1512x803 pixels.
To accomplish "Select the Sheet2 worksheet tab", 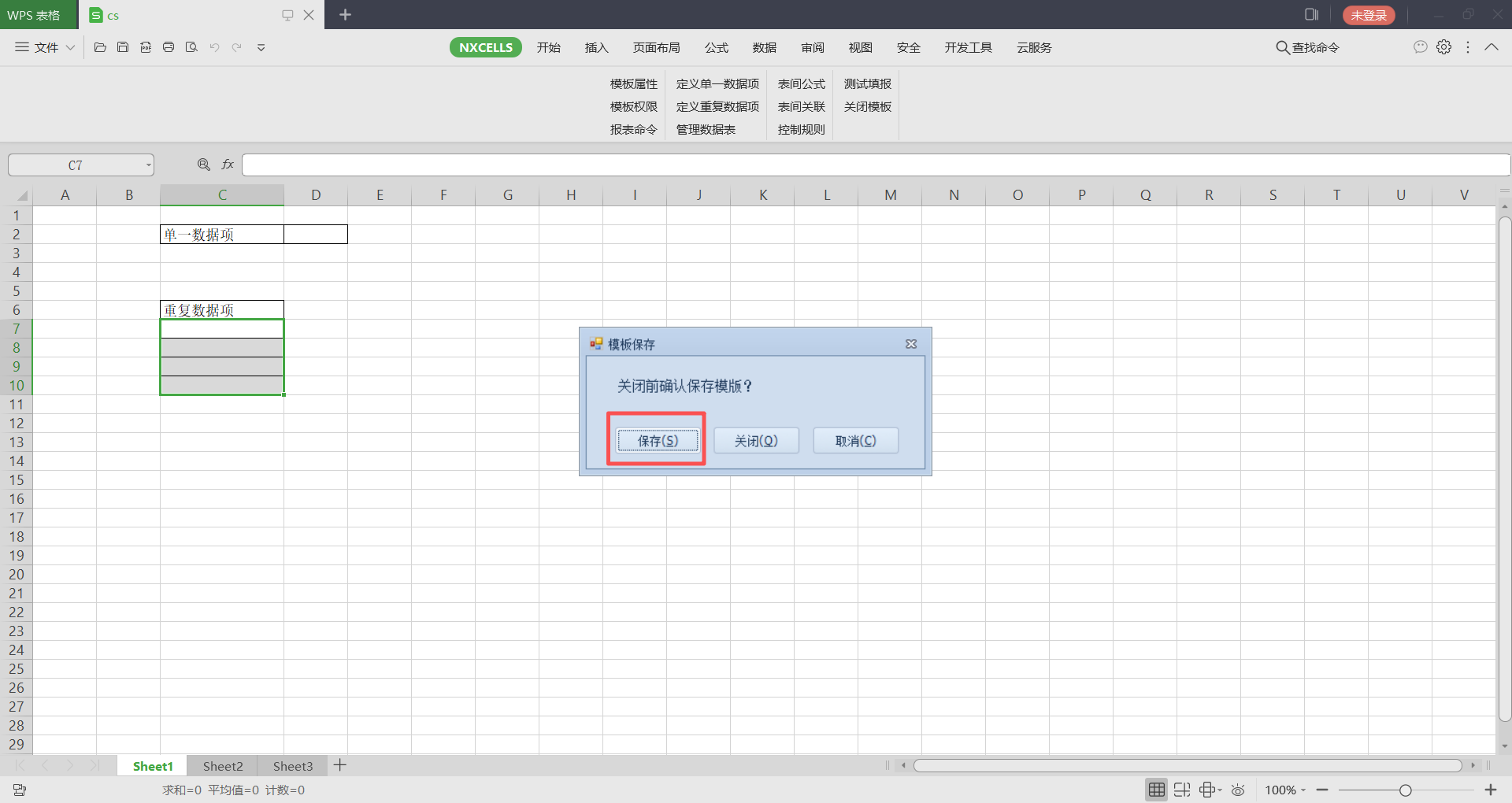I will pyautogui.click(x=223, y=766).
